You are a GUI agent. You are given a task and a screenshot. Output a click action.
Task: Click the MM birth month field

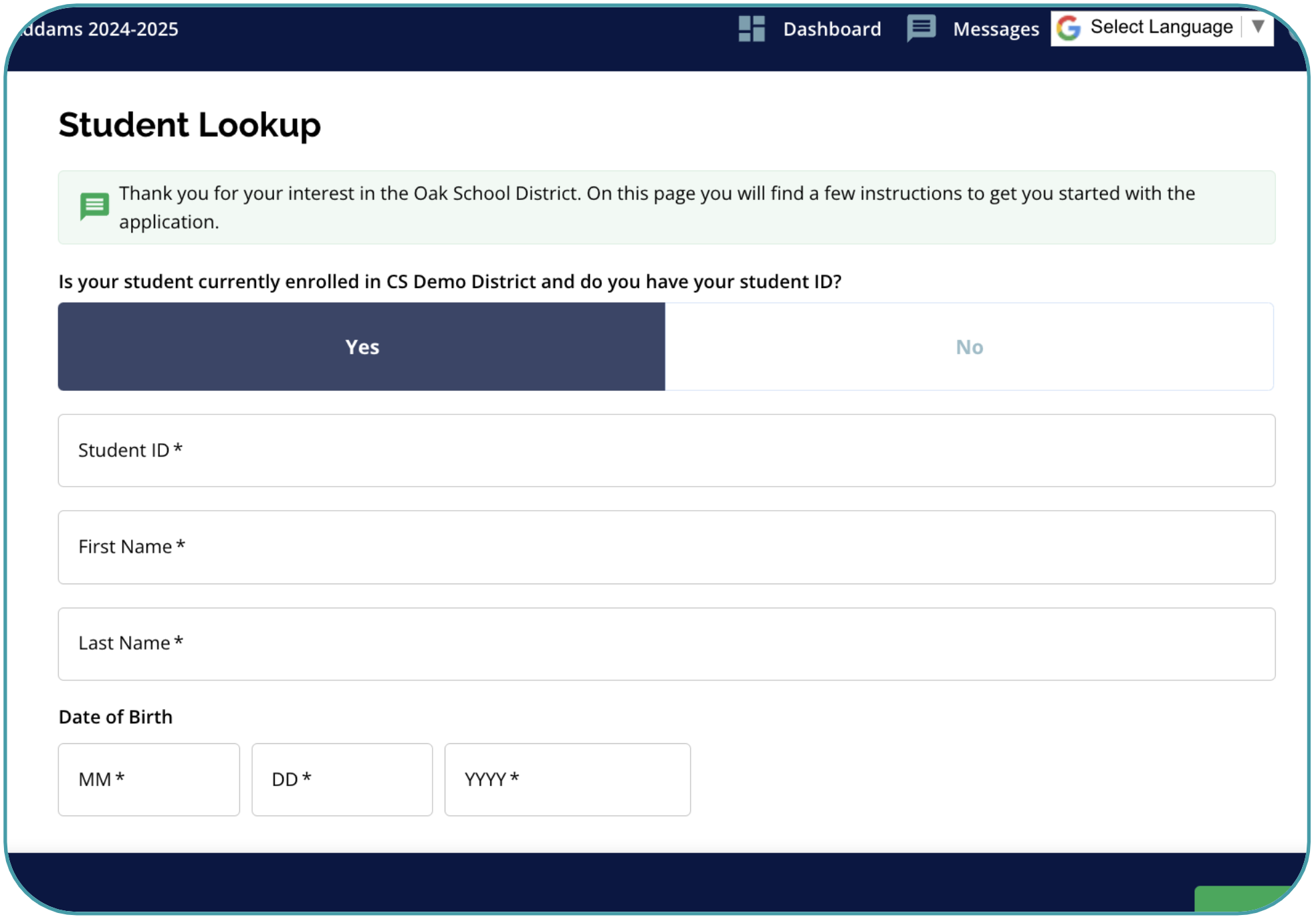click(148, 779)
